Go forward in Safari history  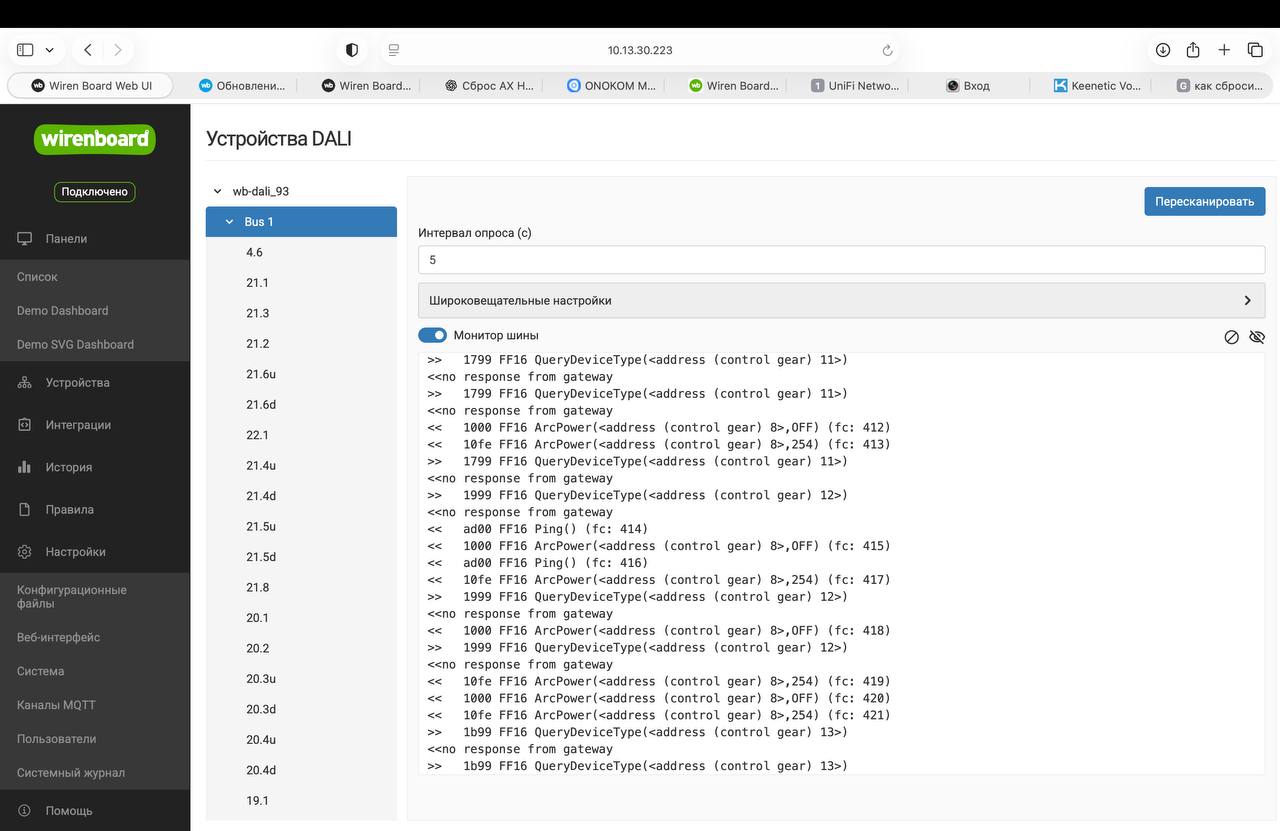tap(118, 50)
